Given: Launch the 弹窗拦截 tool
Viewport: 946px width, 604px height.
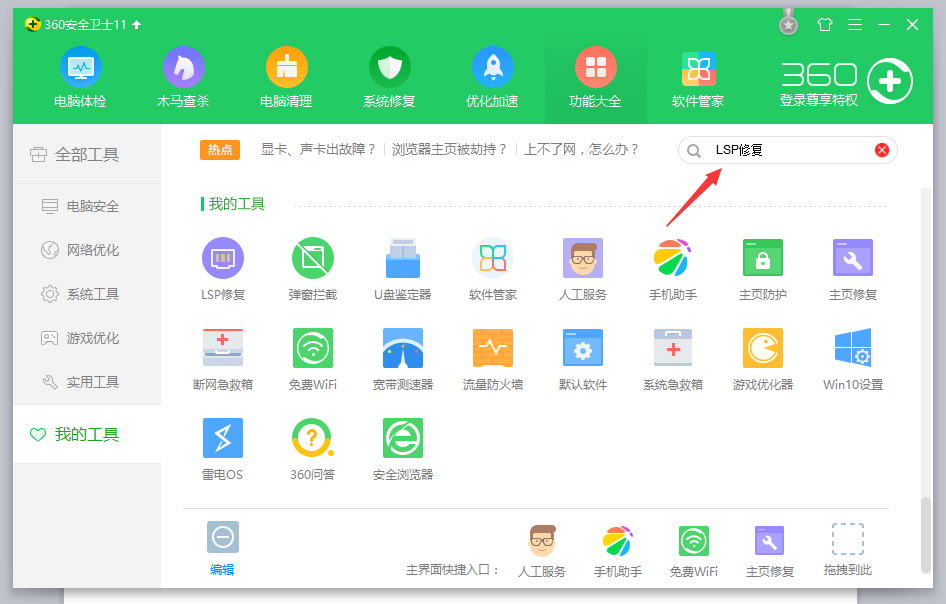Looking at the screenshot, I should click(x=313, y=269).
